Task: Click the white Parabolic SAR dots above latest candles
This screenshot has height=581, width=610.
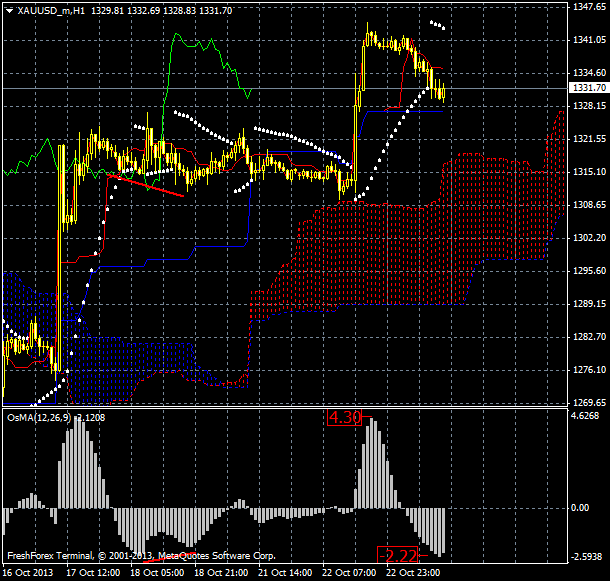Action: 438,24
